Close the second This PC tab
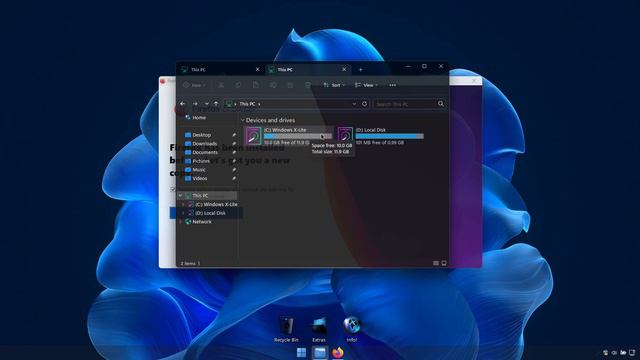 pyautogui.click(x=344, y=70)
